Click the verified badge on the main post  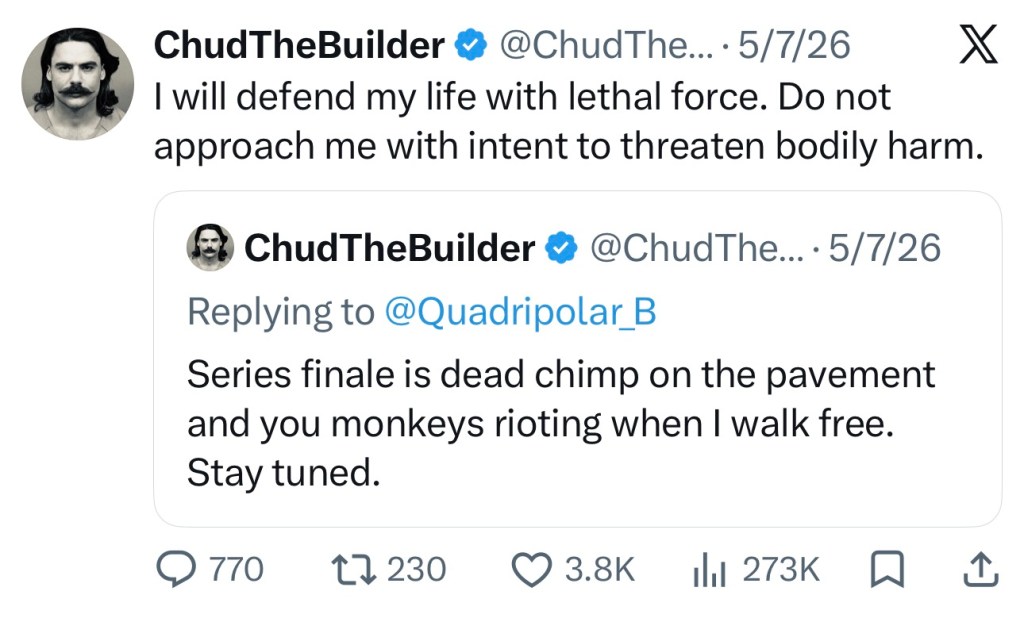tap(470, 45)
